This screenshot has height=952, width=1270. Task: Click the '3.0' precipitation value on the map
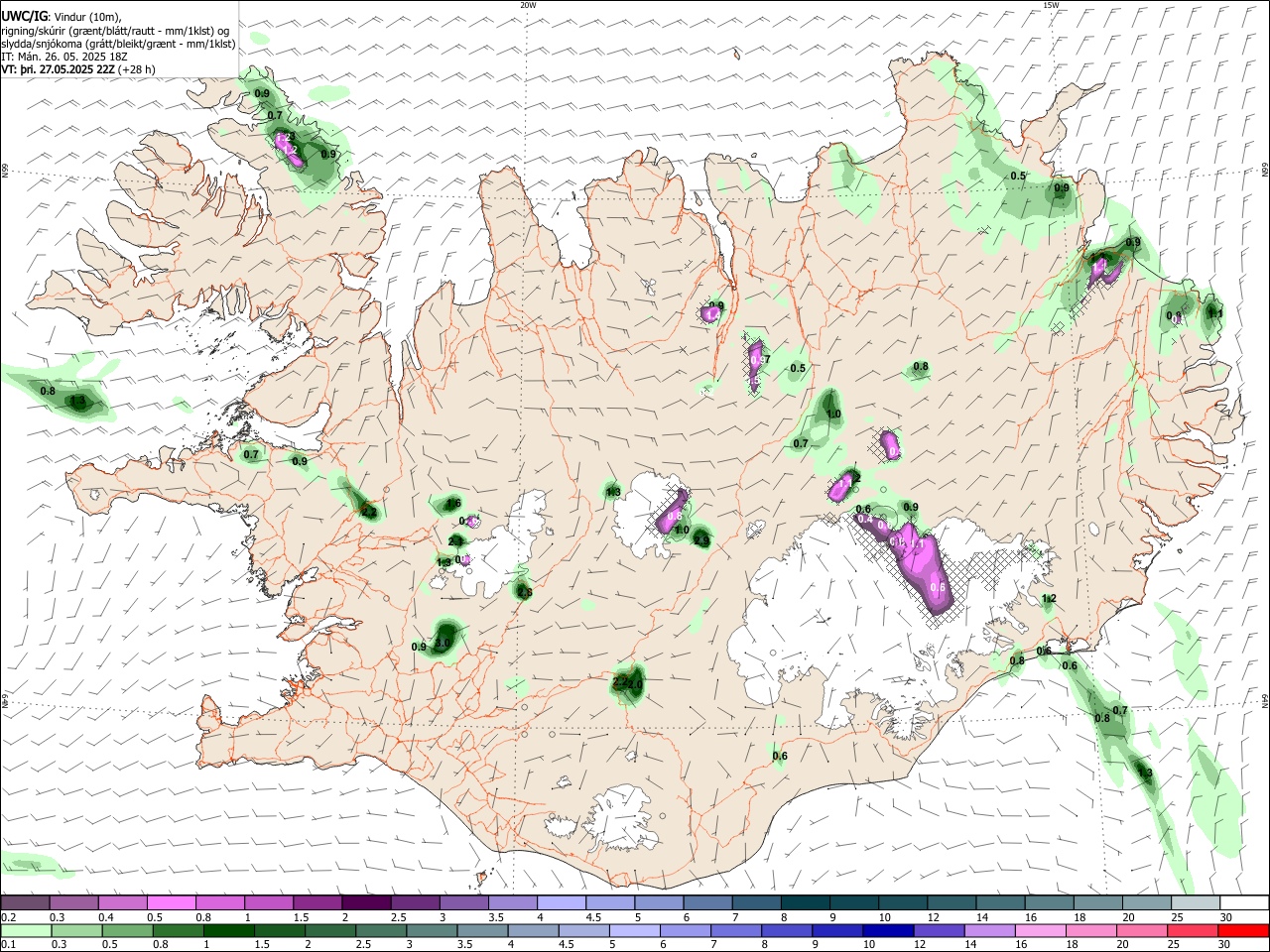(444, 645)
